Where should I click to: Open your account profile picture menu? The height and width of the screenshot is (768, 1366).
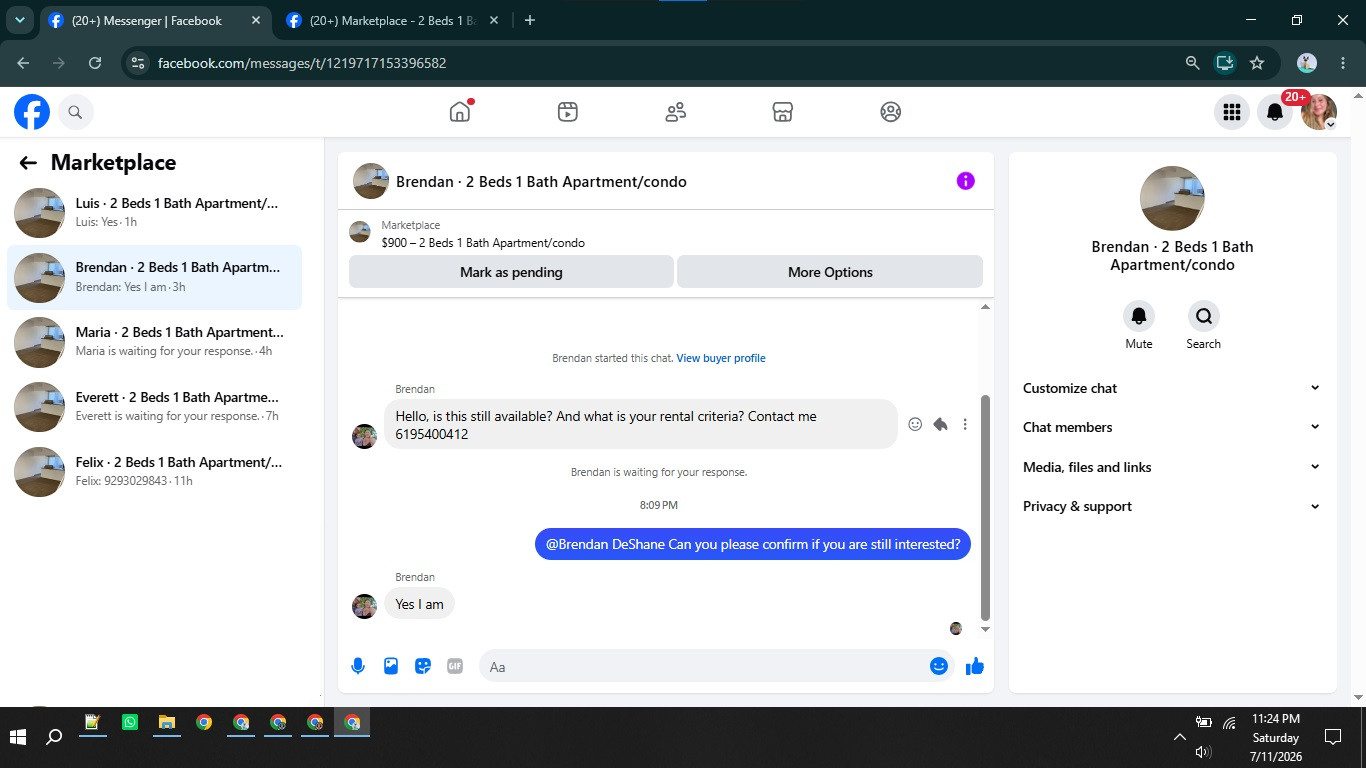(x=1319, y=112)
